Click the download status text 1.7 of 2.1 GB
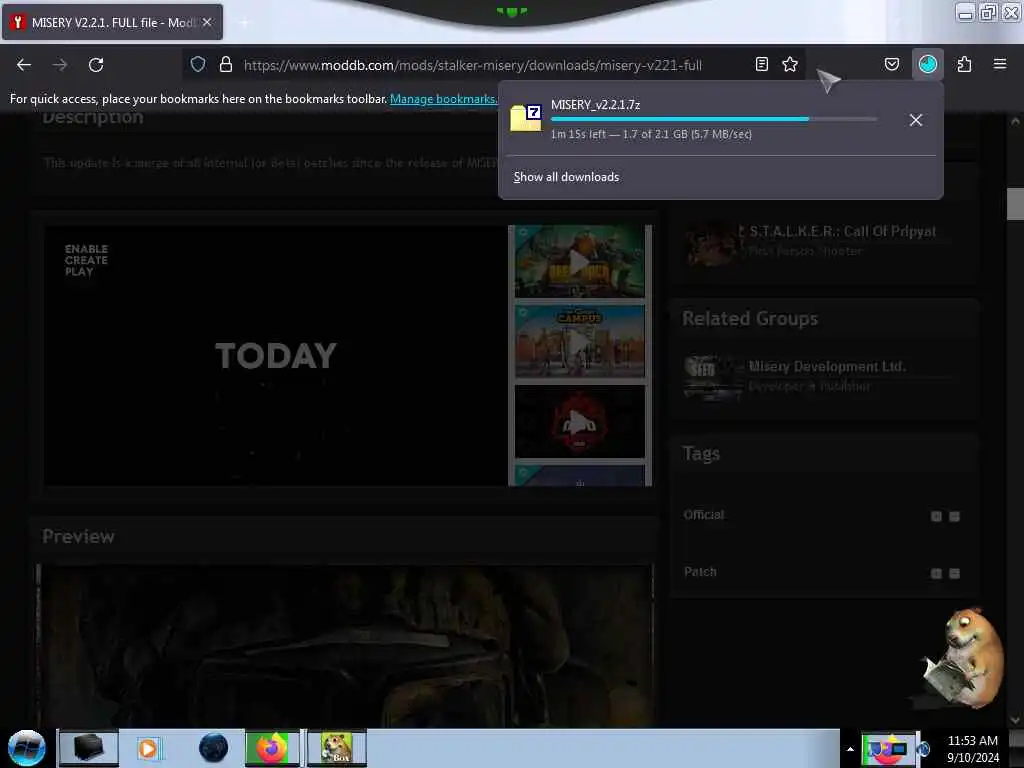This screenshot has width=1024, height=768. (x=651, y=135)
